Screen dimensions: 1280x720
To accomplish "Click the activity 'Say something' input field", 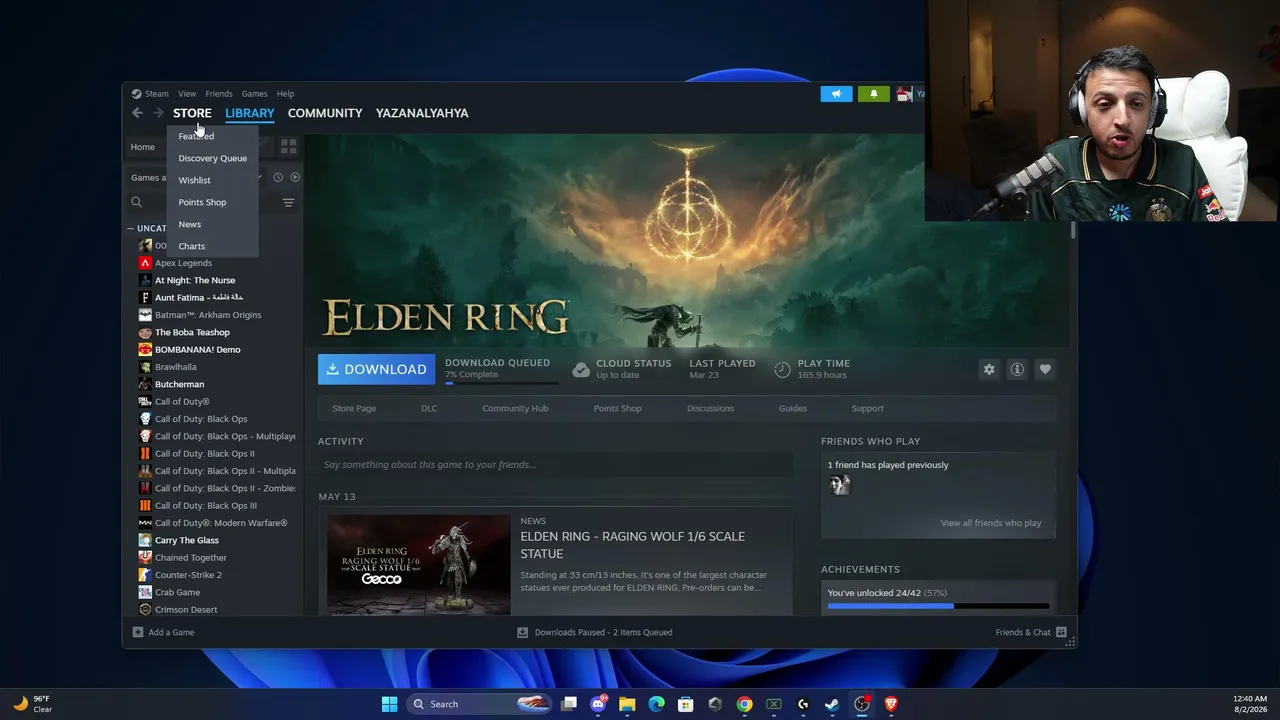I will (555, 465).
